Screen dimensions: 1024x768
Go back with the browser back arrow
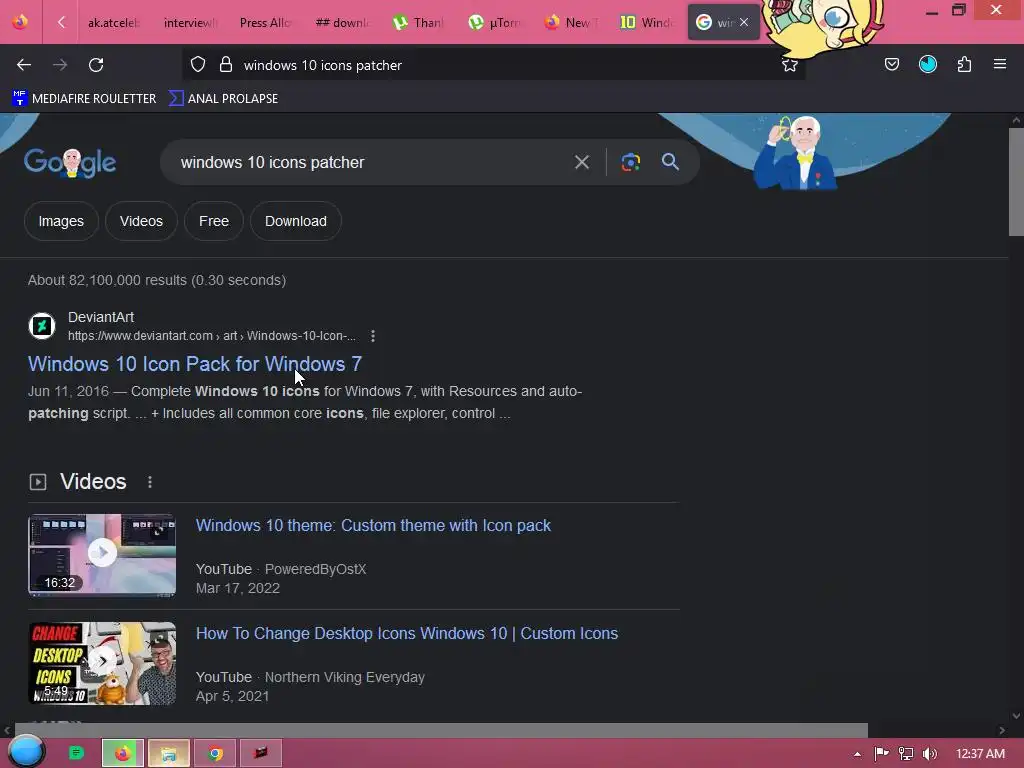[x=24, y=65]
